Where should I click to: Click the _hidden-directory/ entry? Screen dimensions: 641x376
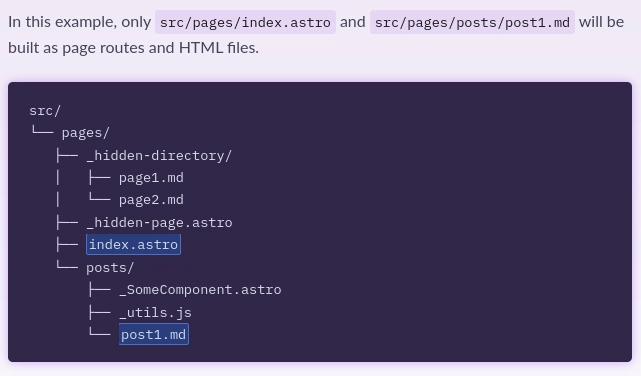tap(159, 156)
